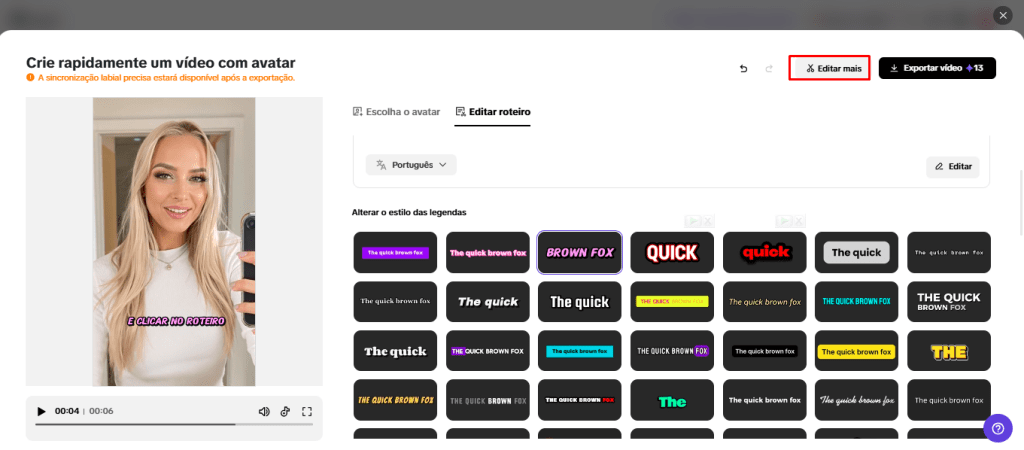Select the yellow blocky THE caption style
This screenshot has height=450, width=1024.
click(948, 352)
